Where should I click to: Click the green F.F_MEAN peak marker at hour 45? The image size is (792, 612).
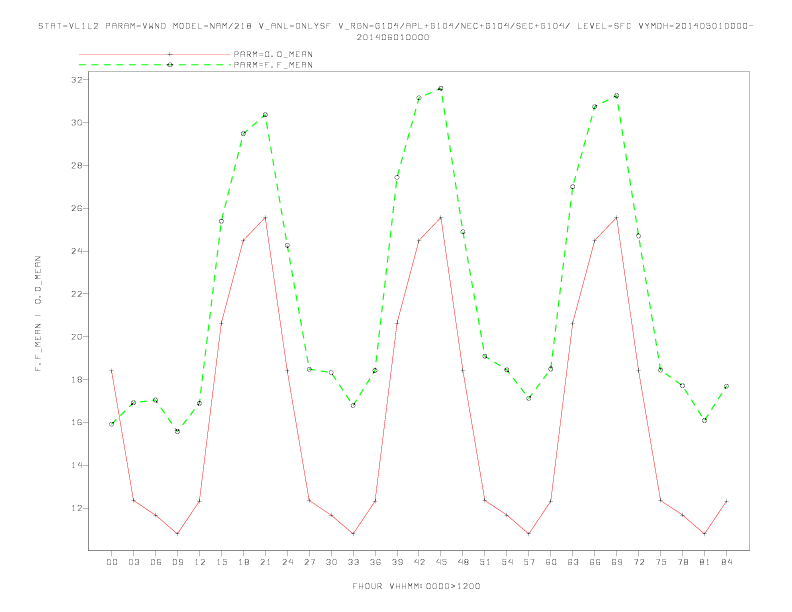point(440,88)
